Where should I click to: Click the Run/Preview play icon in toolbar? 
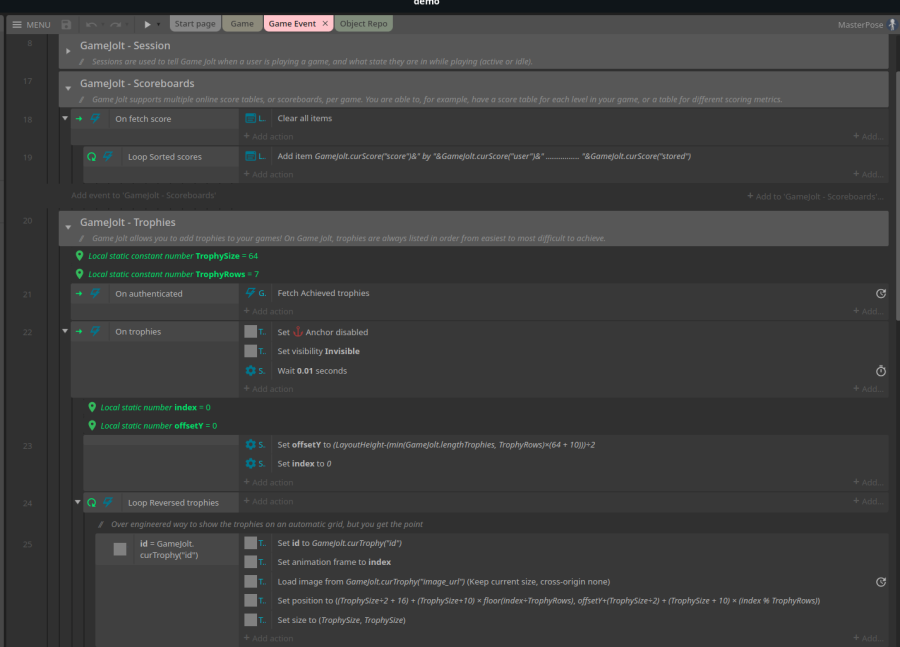click(147, 22)
